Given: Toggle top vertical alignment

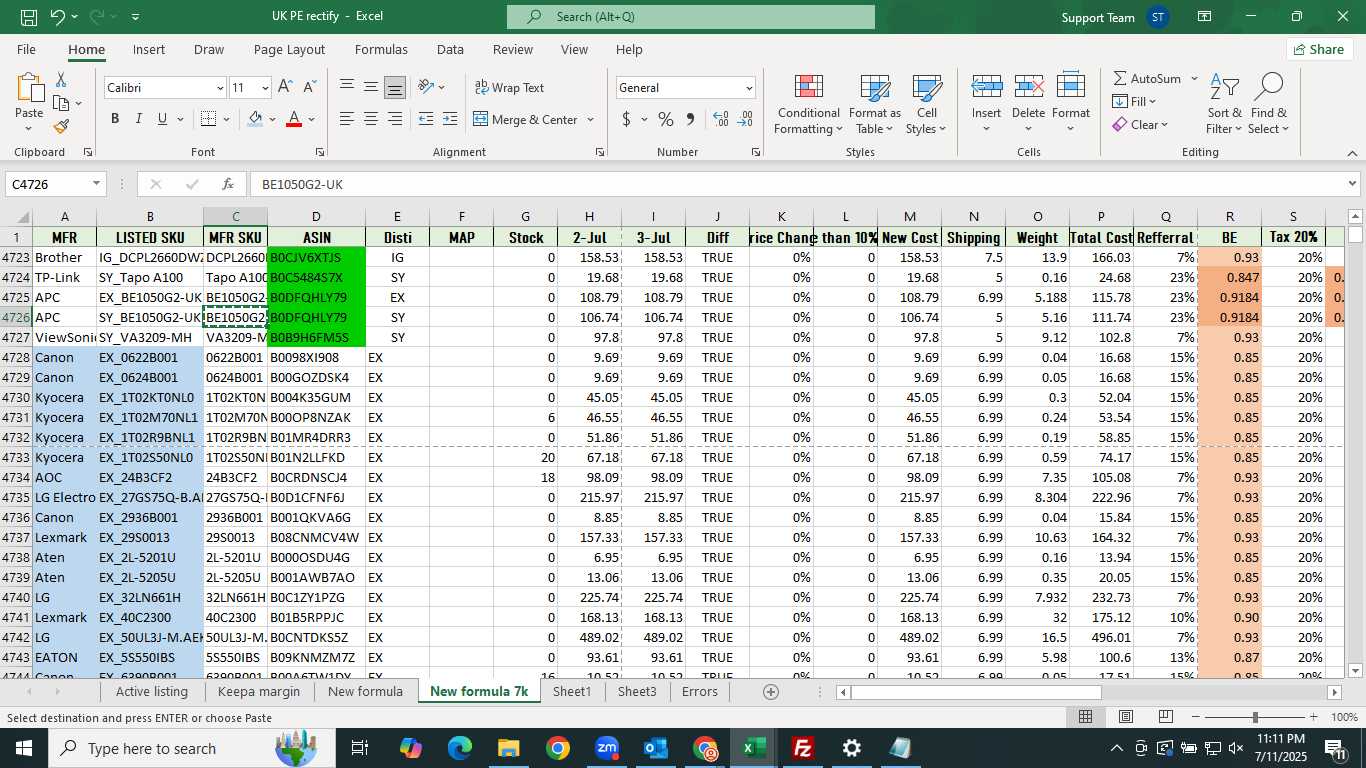Looking at the screenshot, I should (347, 87).
